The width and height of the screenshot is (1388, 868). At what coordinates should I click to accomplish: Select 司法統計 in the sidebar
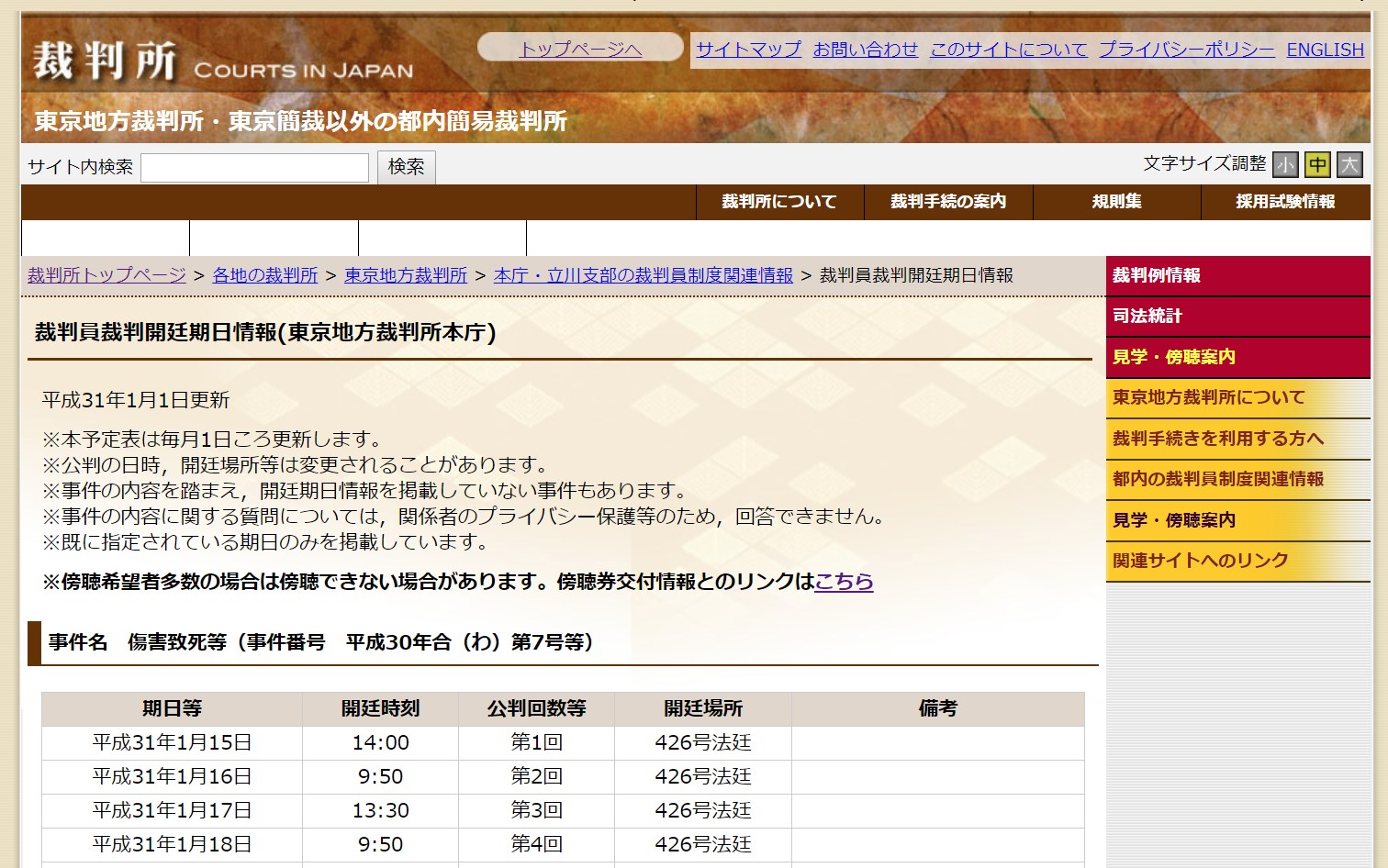(1237, 317)
